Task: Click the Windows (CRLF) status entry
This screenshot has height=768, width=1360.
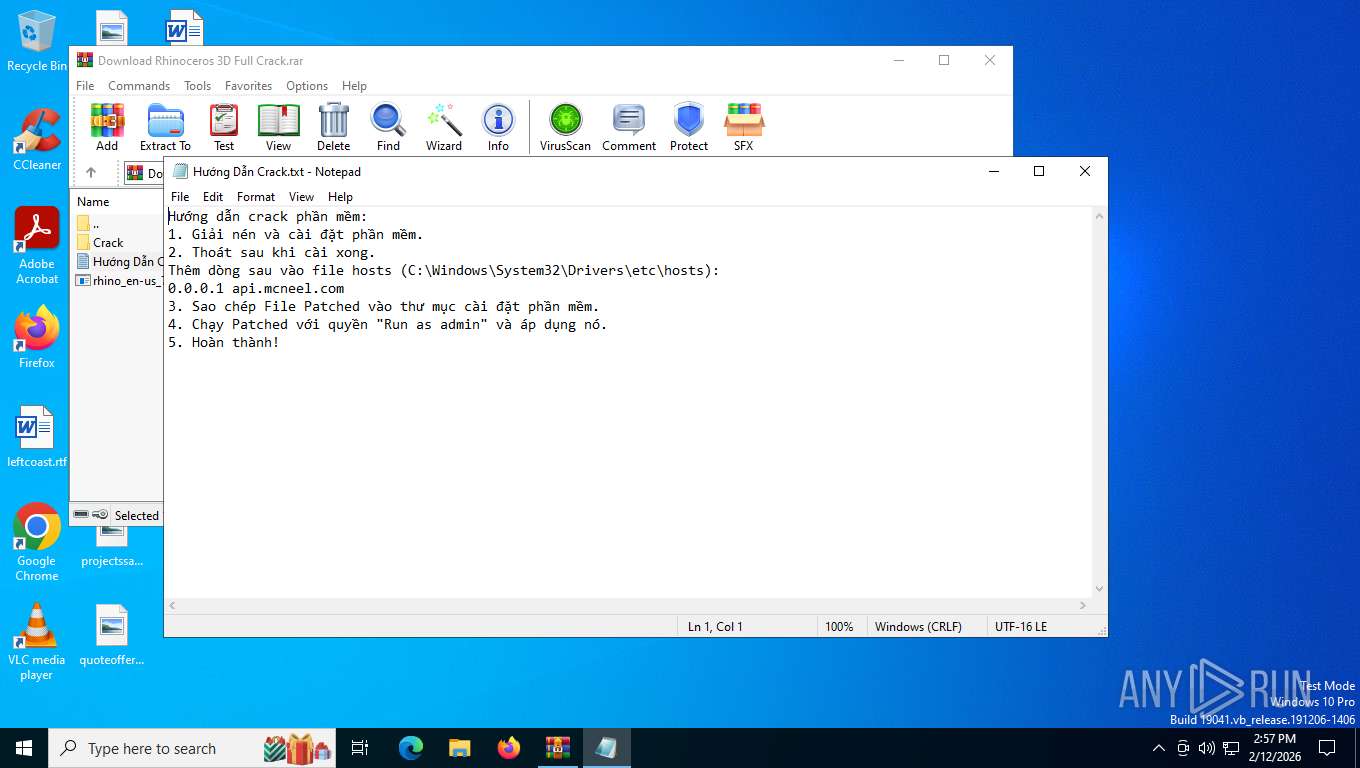Action: coord(918,626)
